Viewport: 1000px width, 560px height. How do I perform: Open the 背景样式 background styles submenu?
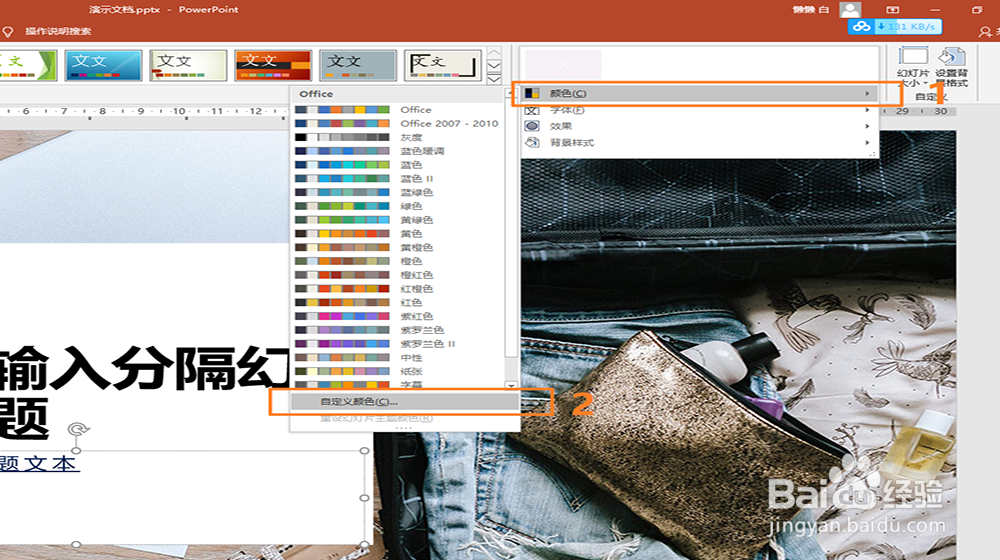[700, 143]
